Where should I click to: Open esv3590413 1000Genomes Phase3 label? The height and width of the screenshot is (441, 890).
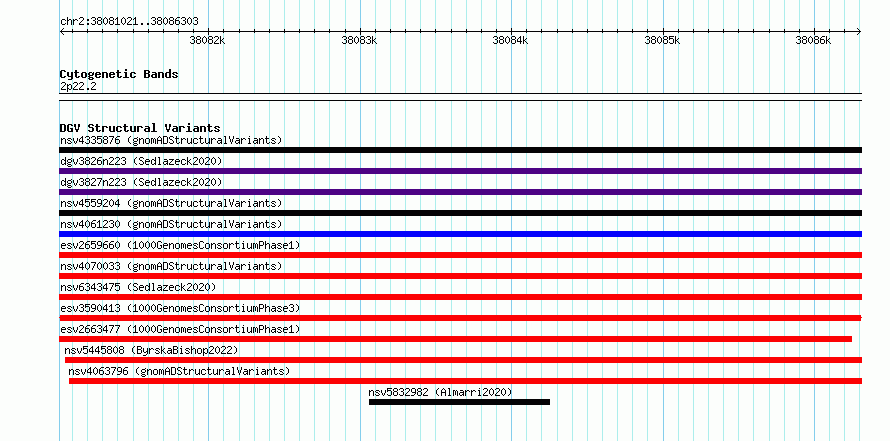(180, 308)
